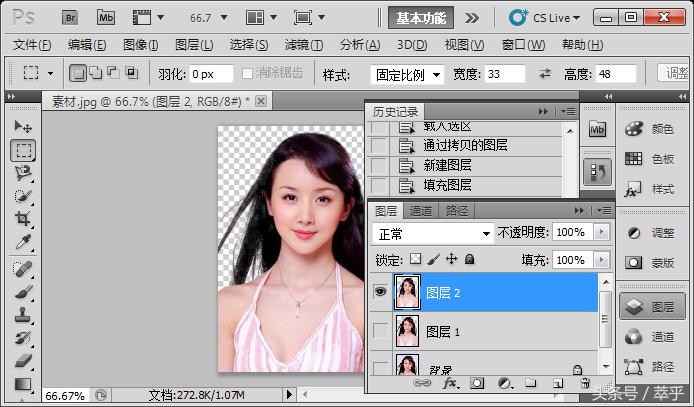Open the History panel dock icon
The image size is (694, 407).
[598, 172]
